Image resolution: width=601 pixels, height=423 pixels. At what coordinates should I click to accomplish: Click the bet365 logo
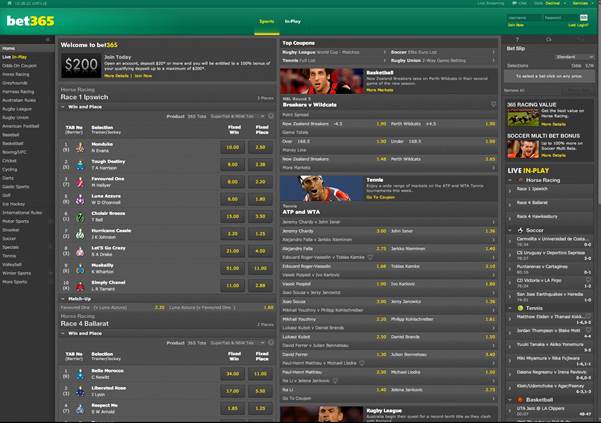point(31,21)
